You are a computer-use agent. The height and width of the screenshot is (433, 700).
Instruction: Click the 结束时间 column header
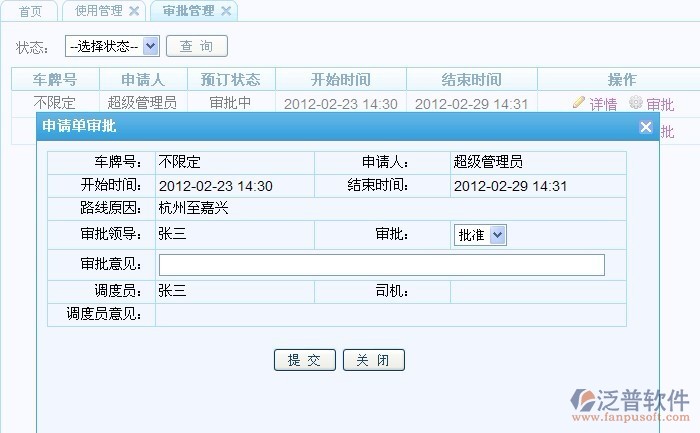click(471, 80)
